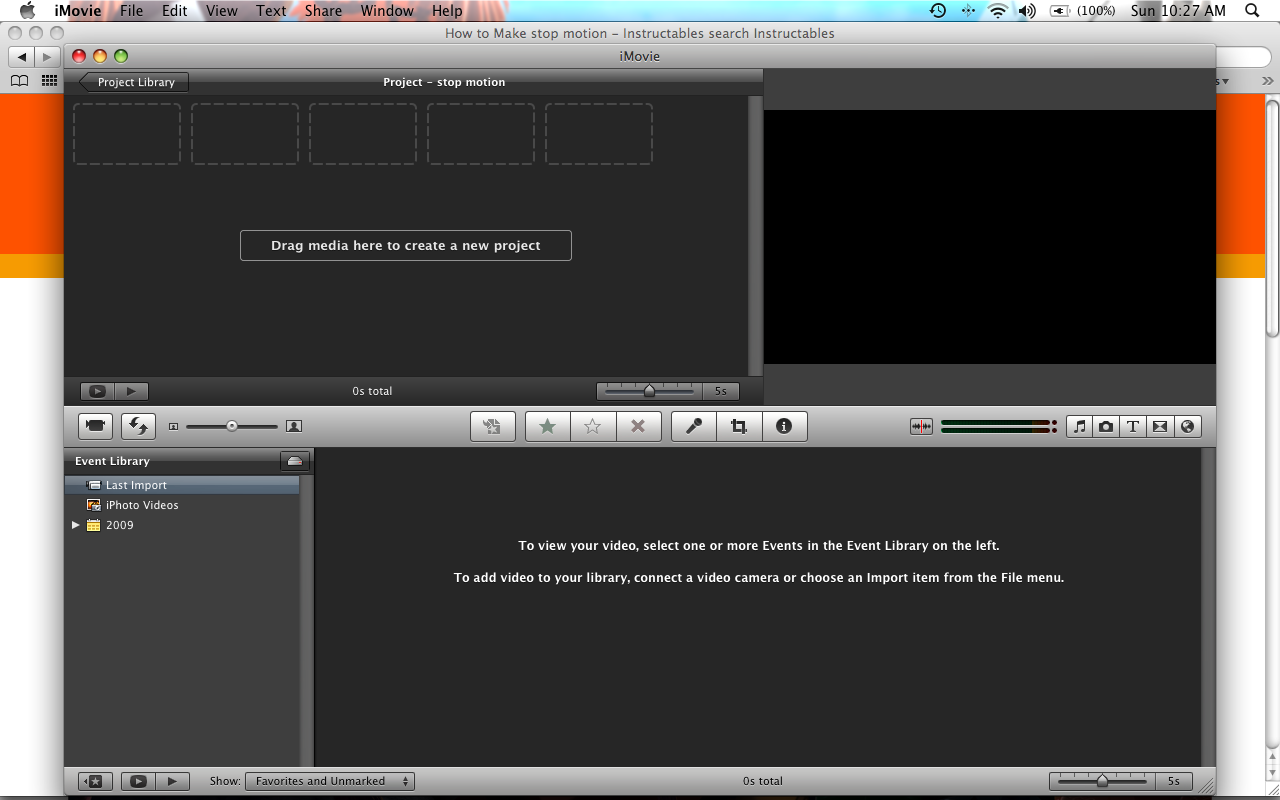Play selected events full screen

tap(138, 781)
